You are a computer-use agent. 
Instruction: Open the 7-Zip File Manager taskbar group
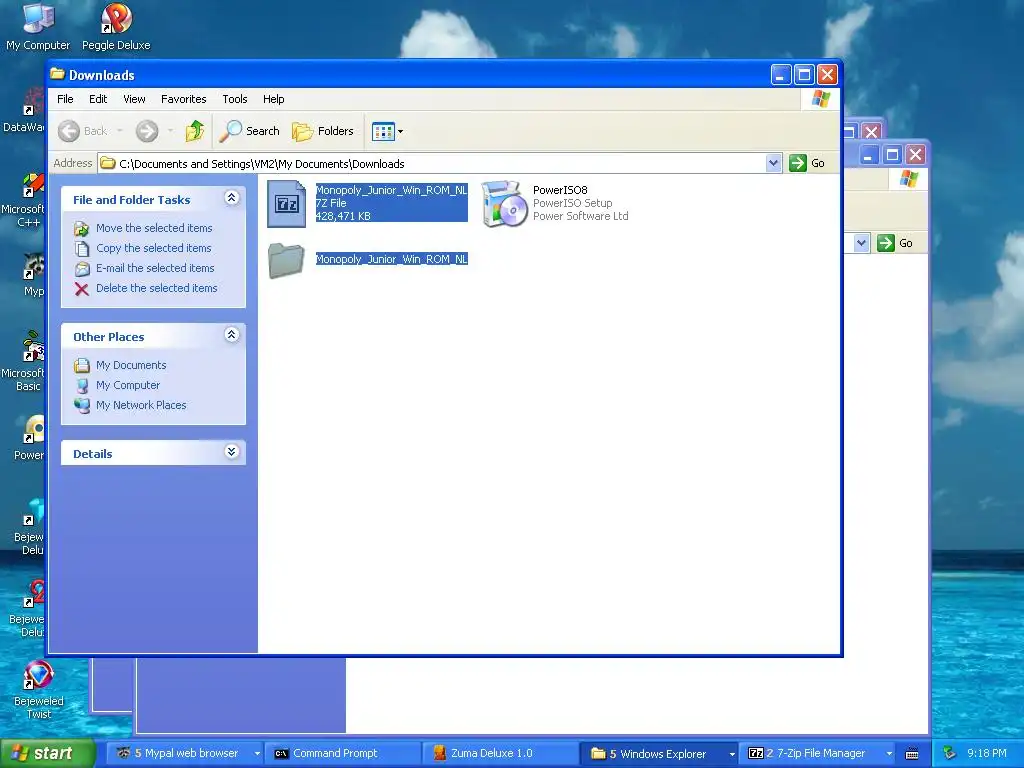pyautogui.click(x=816, y=754)
